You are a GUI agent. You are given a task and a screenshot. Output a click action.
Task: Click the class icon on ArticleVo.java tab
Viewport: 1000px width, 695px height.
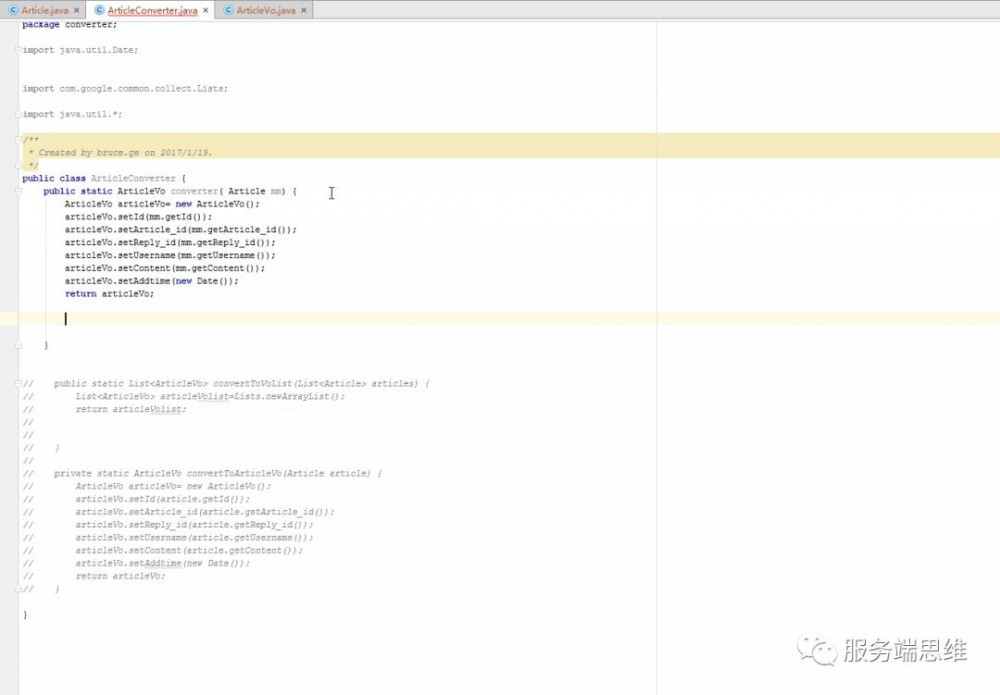tap(228, 8)
